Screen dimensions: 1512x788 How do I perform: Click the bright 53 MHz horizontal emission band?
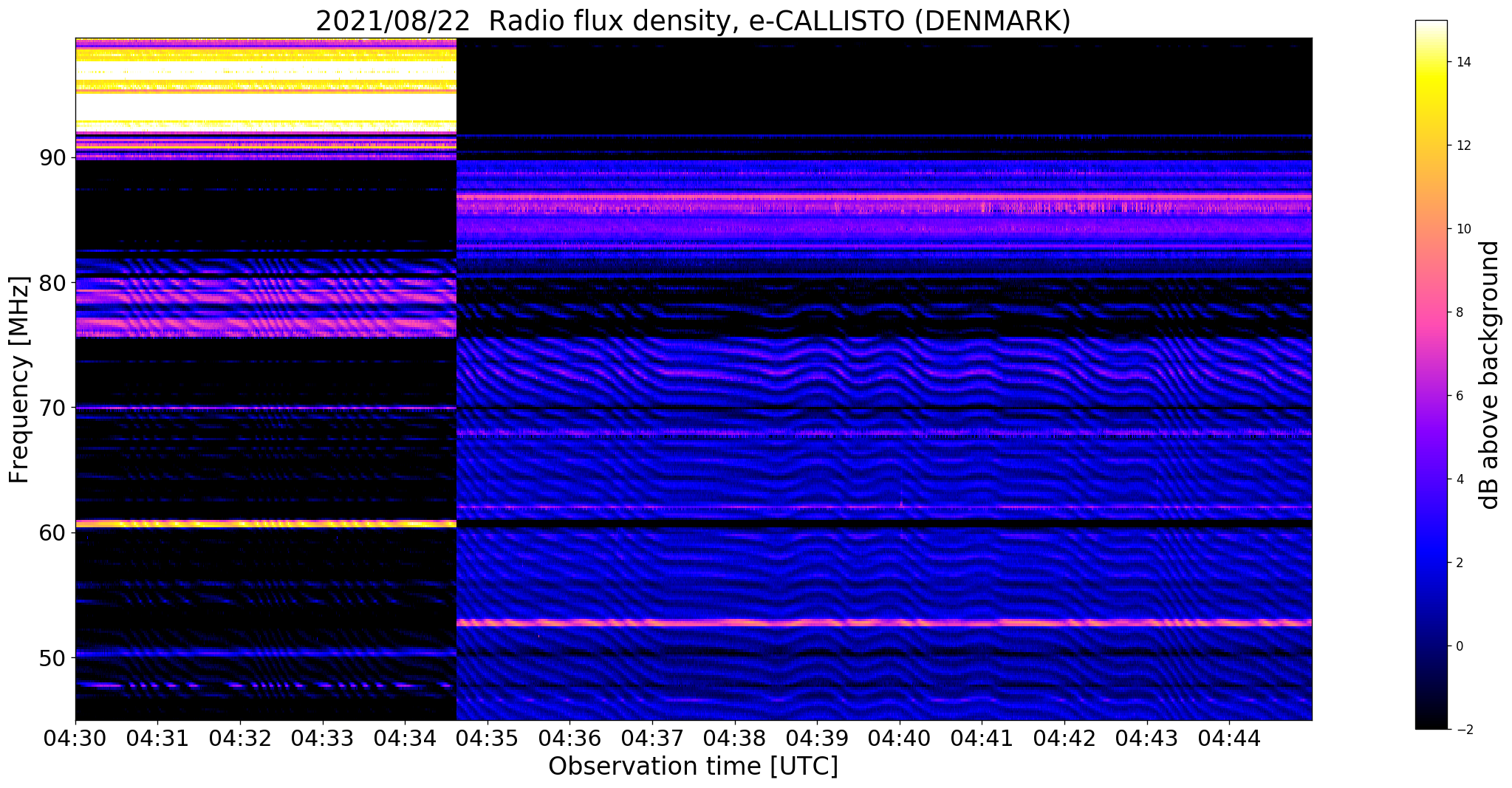(884, 623)
